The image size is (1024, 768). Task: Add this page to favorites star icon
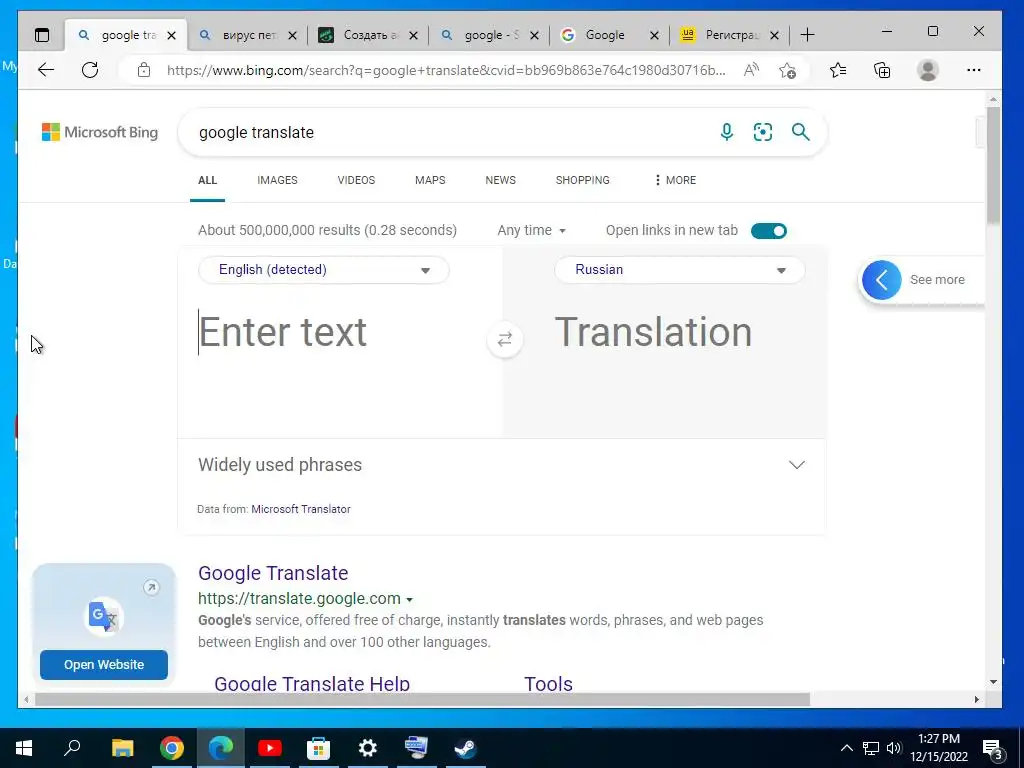788,70
